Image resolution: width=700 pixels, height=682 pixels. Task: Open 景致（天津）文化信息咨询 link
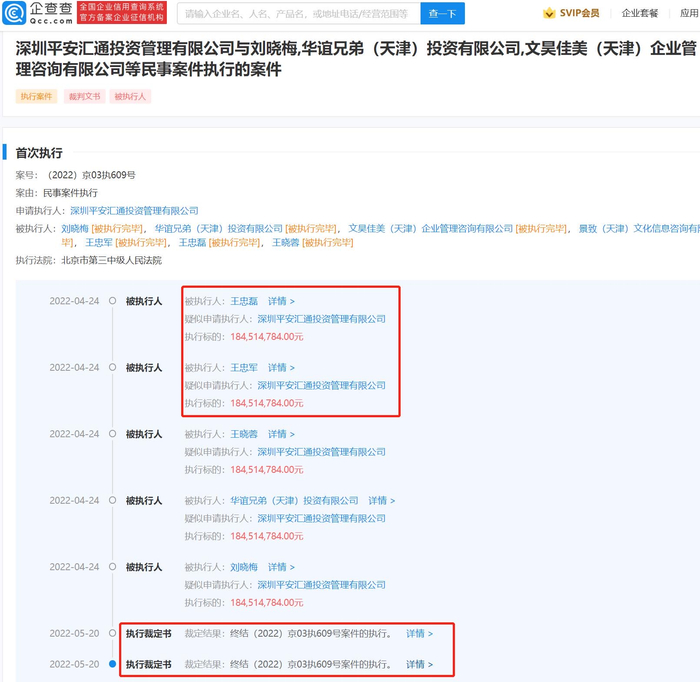[x=639, y=229]
